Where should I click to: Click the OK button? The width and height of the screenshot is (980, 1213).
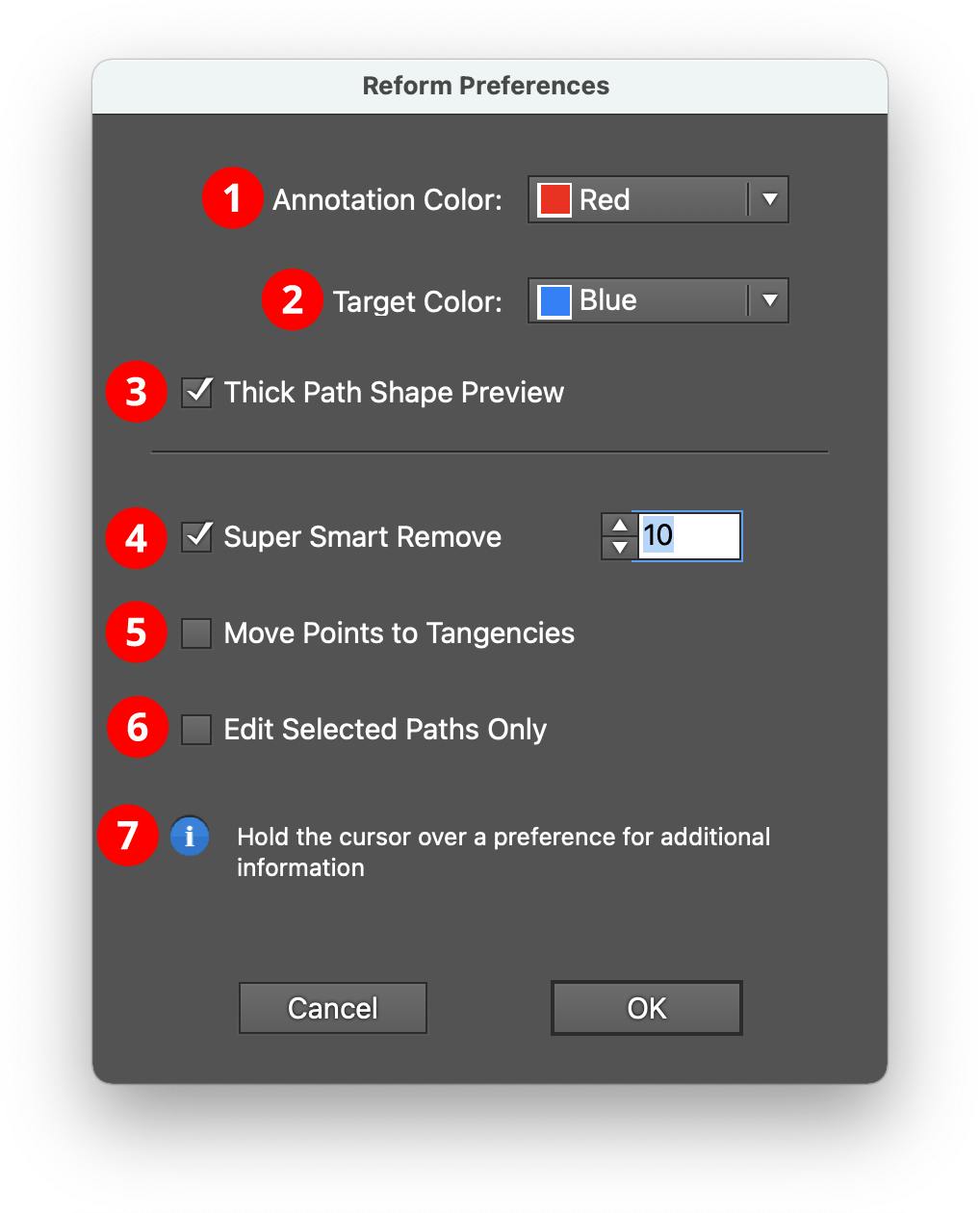tap(646, 1007)
